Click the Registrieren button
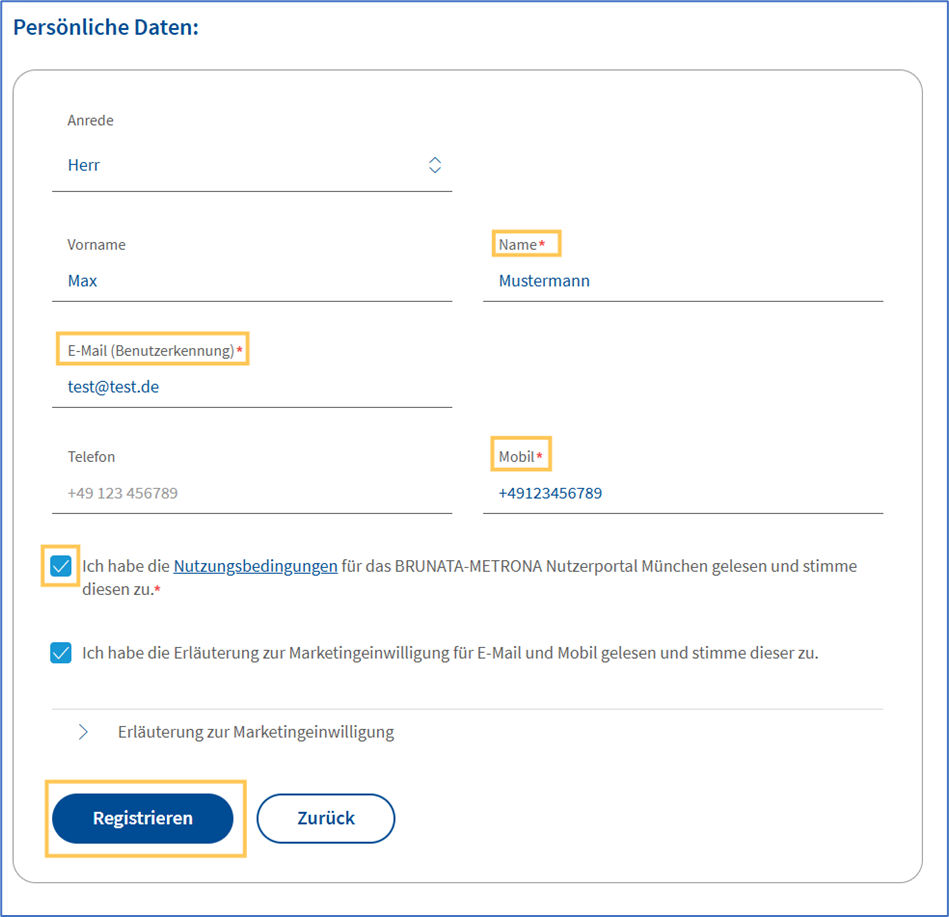 [143, 818]
